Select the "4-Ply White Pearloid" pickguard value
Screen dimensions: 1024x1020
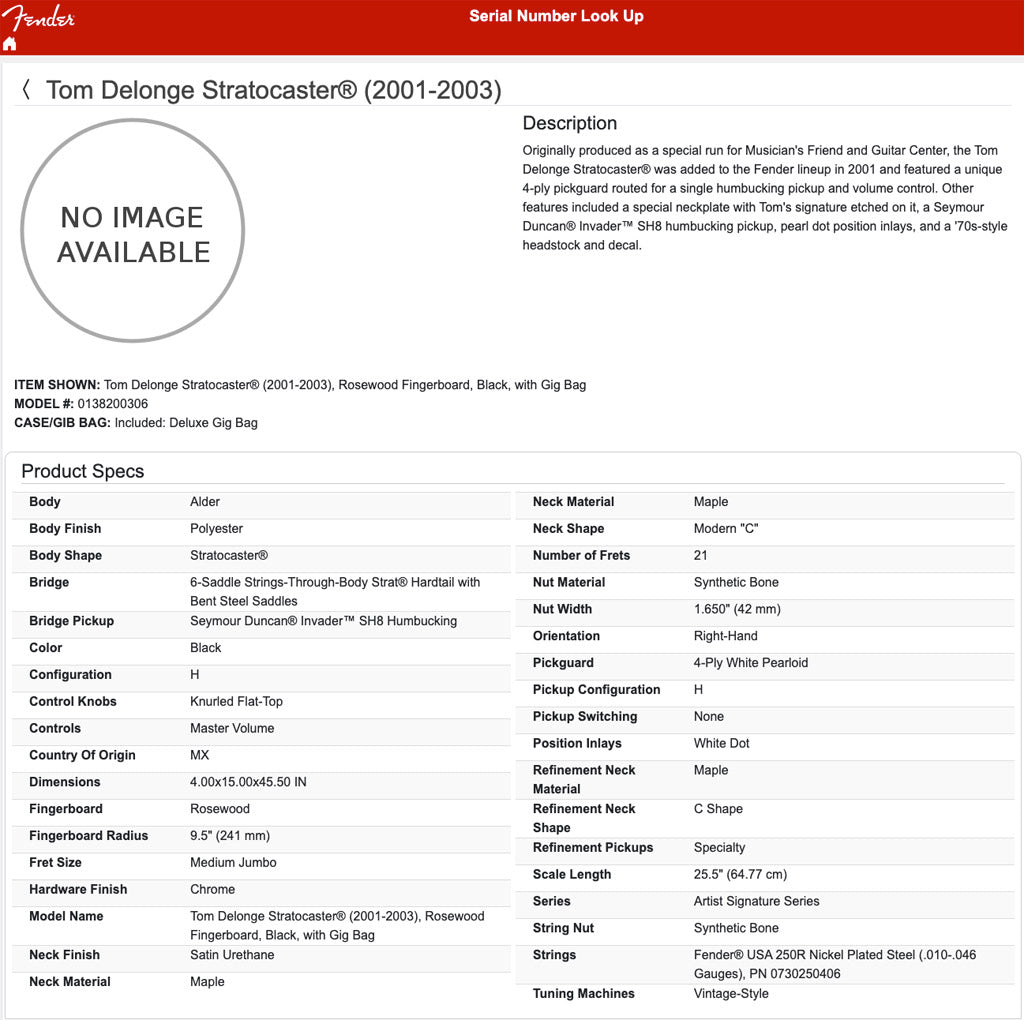750,662
